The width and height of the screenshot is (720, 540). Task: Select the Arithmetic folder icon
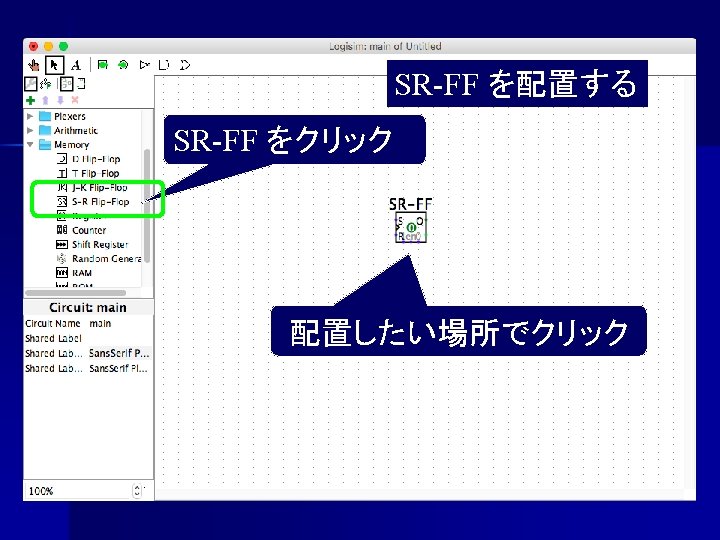pyautogui.click(x=45, y=130)
